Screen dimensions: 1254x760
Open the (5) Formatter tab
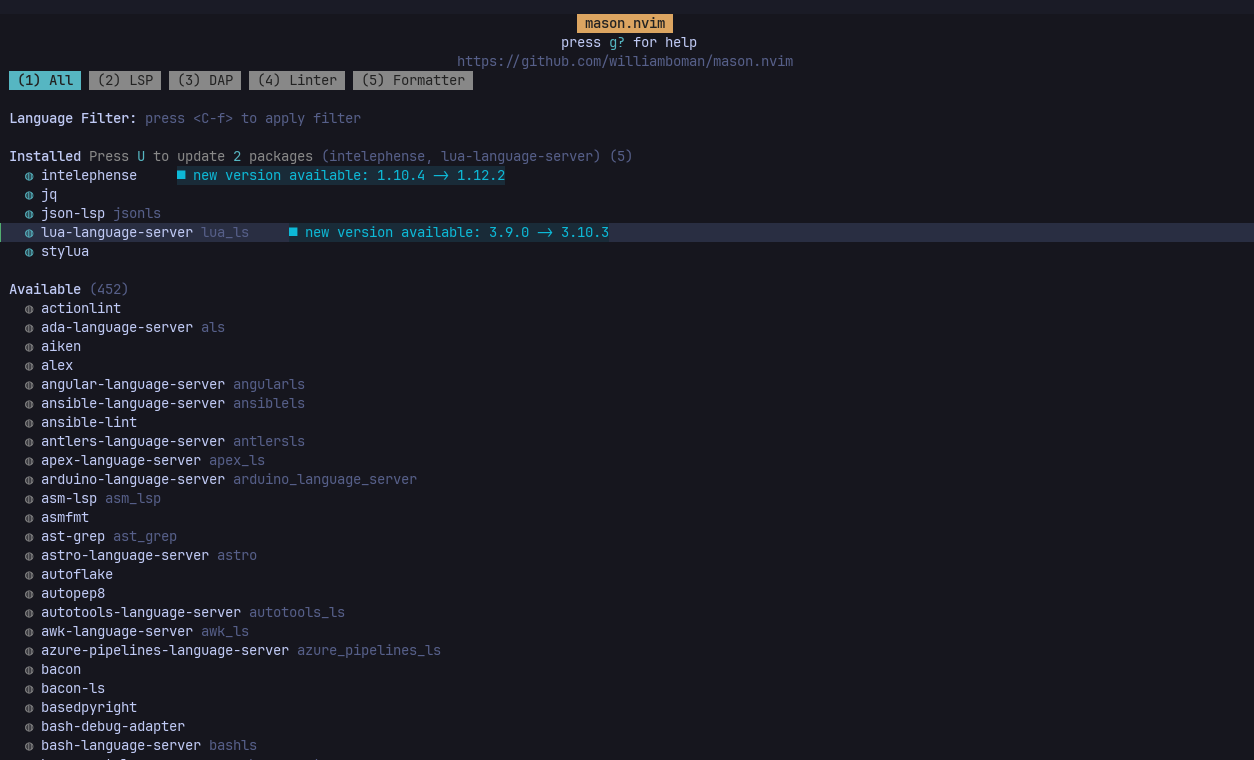413,80
